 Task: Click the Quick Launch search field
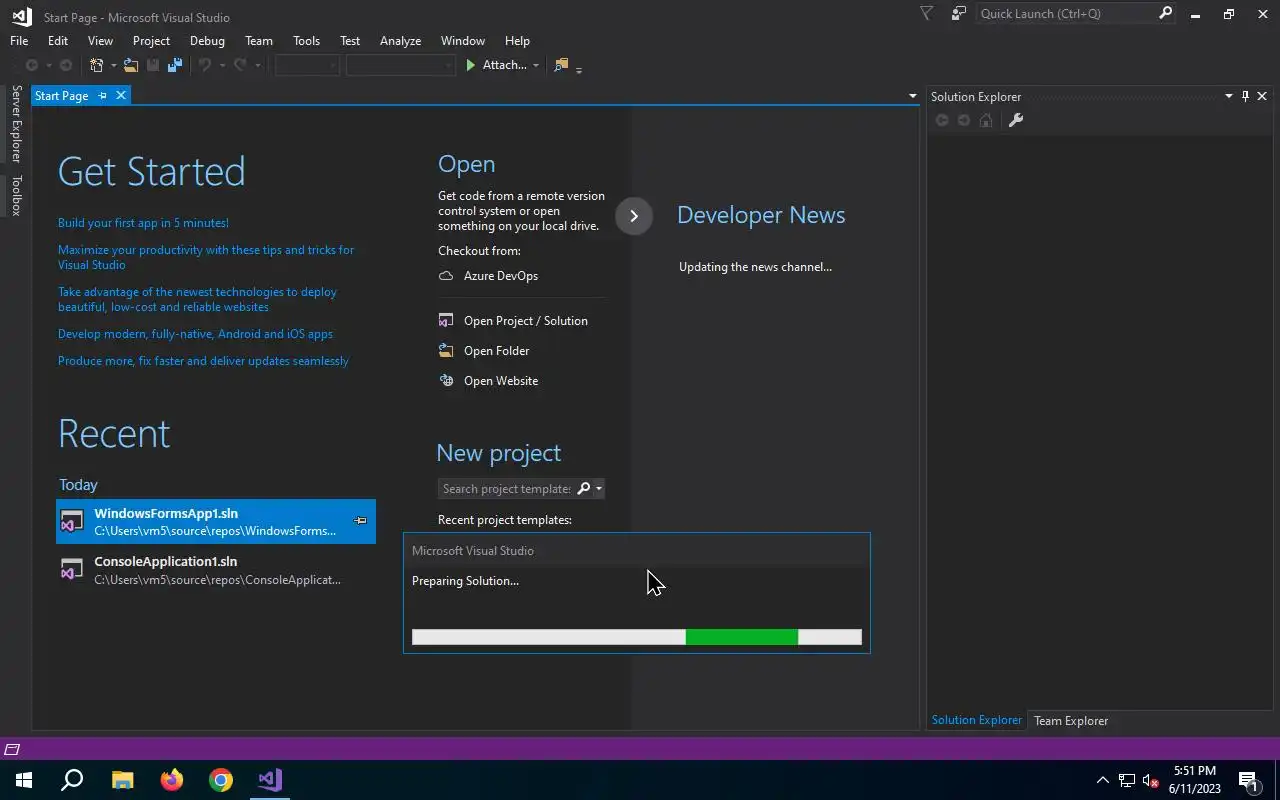pos(1065,14)
